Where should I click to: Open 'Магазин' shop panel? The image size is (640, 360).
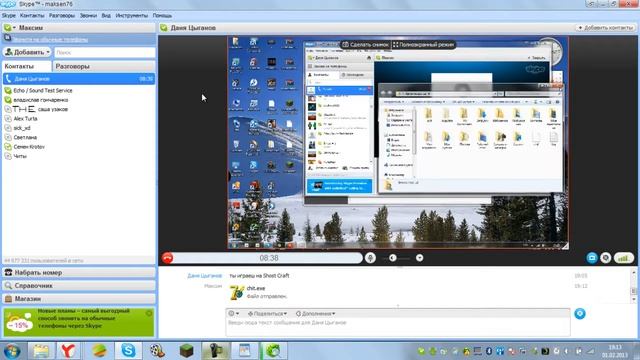coord(79,299)
